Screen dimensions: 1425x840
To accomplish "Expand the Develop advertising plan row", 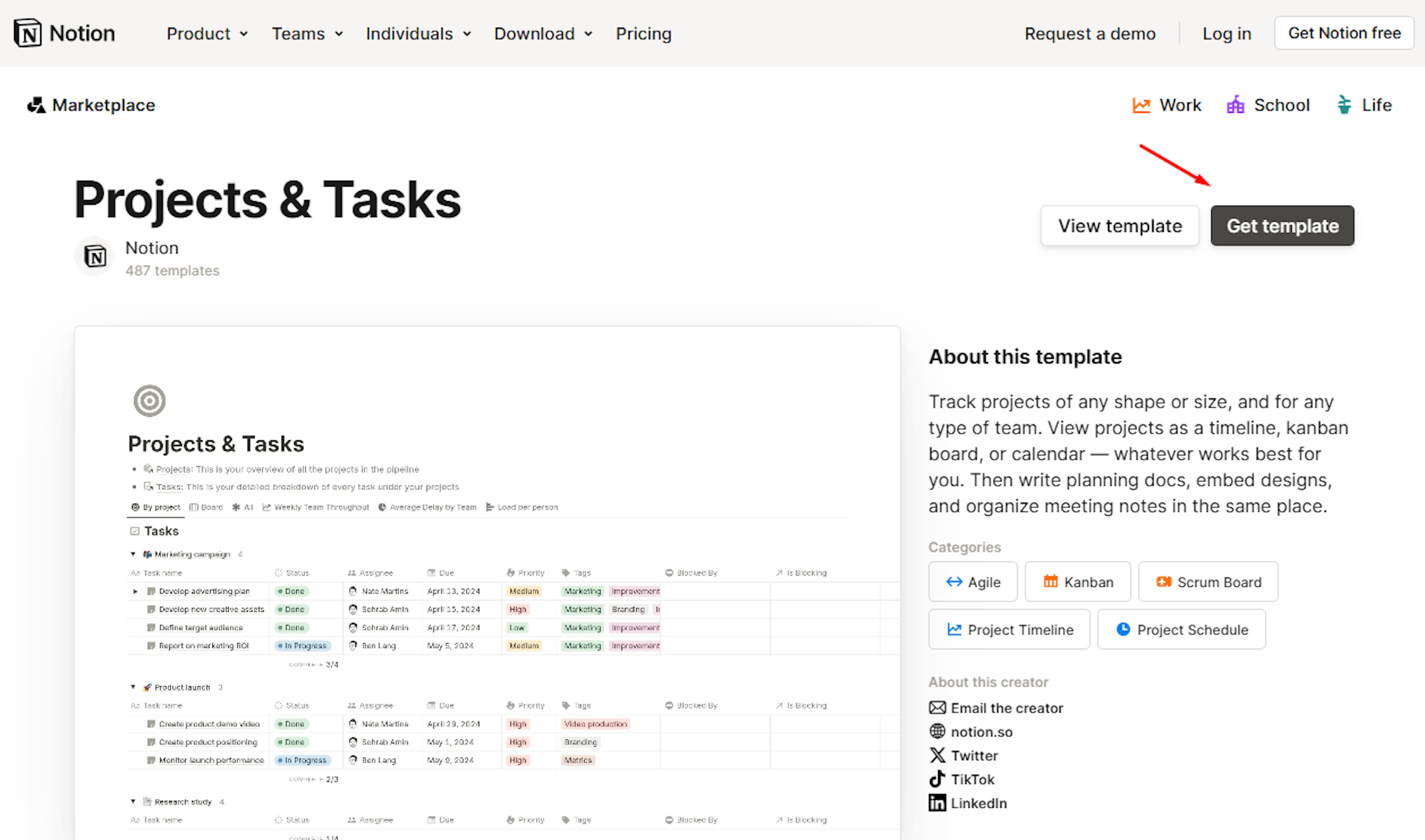I will click(135, 591).
